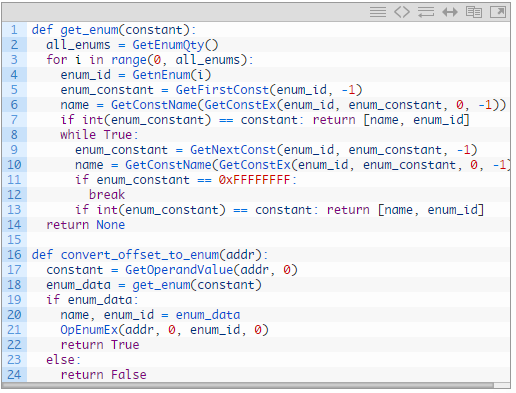Click line number 24 in the gutter

coord(14,375)
